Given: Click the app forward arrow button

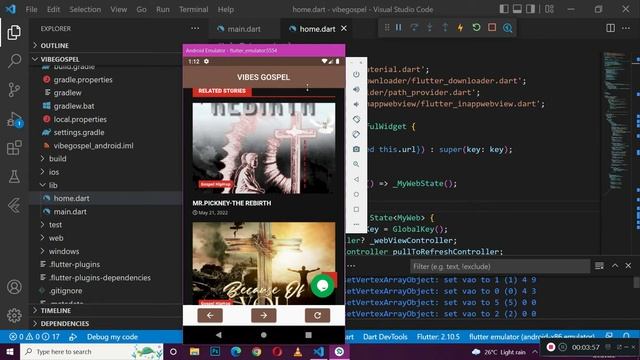Looking at the screenshot, I should pyautogui.click(x=264, y=316).
